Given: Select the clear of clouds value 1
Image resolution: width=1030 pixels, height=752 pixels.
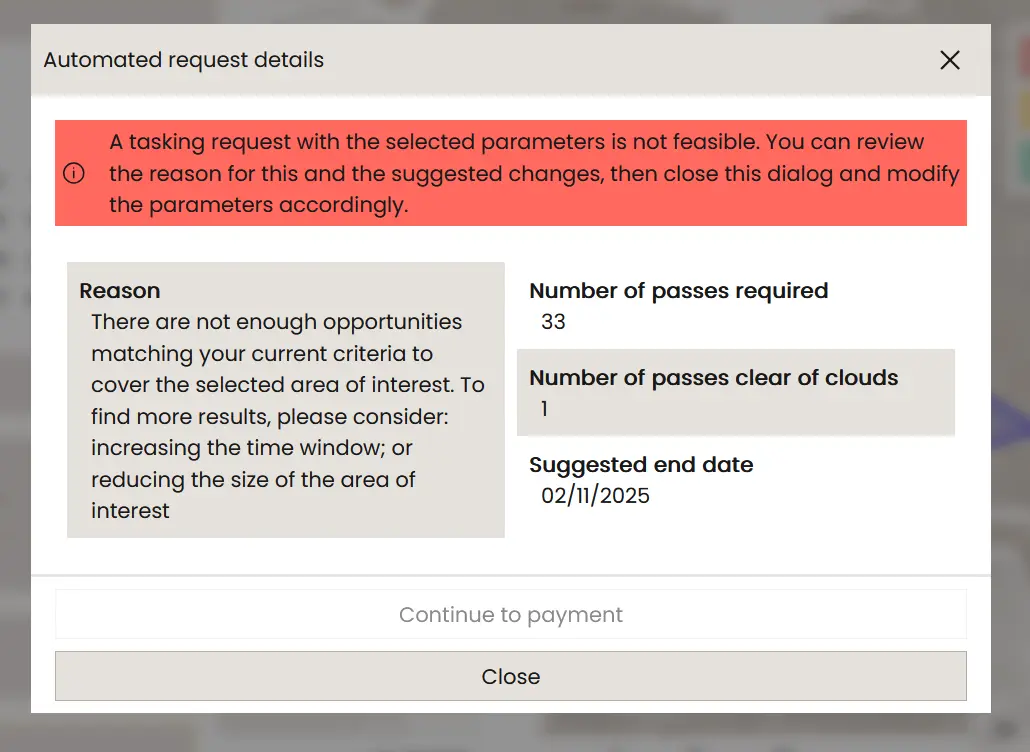Looking at the screenshot, I should pyautogui.click(x=544, y=409).
